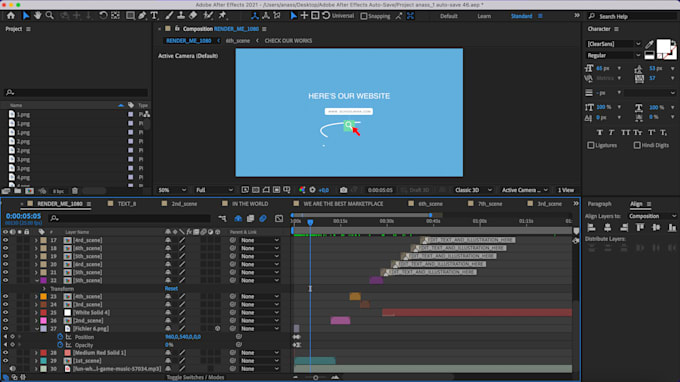Open the ClearSans font family dropdown
680x382 pixels.
click(614, 44)
